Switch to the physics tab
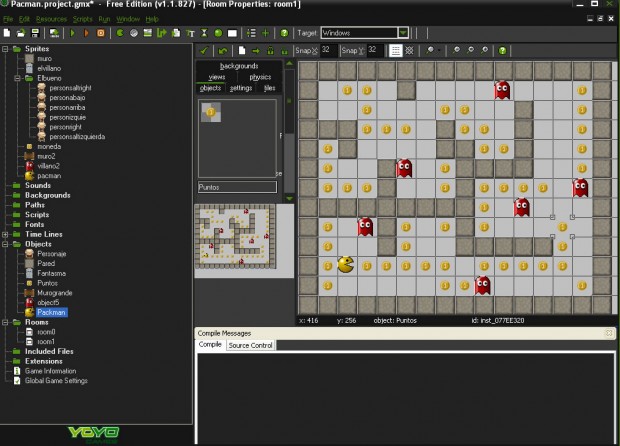 click(260, 77)
